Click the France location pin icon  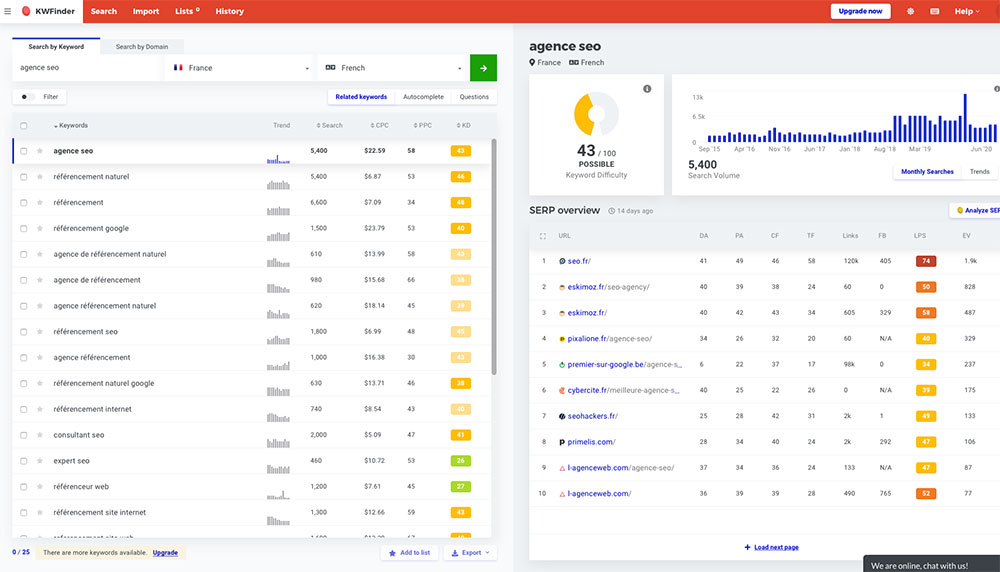(x=532, y=62)
